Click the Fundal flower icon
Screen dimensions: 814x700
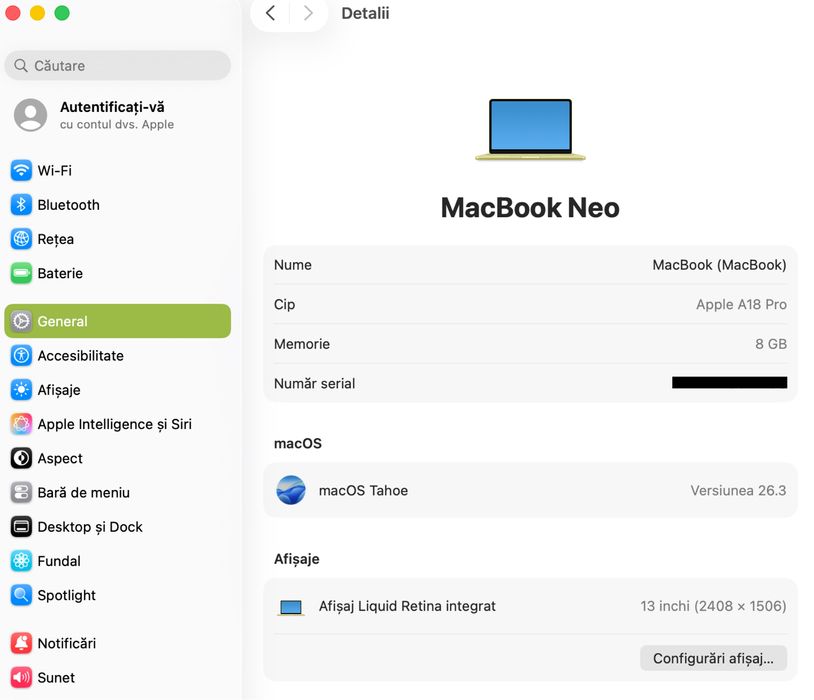21,561
